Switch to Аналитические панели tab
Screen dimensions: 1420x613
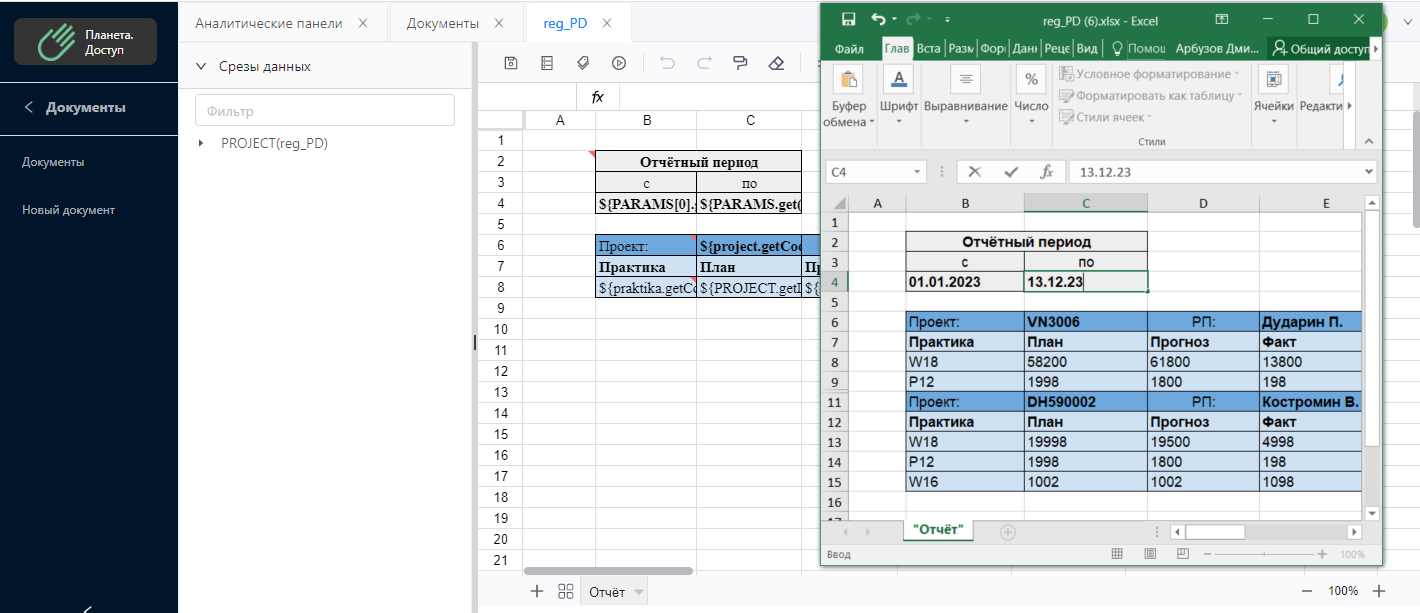[x=269, y=23]
